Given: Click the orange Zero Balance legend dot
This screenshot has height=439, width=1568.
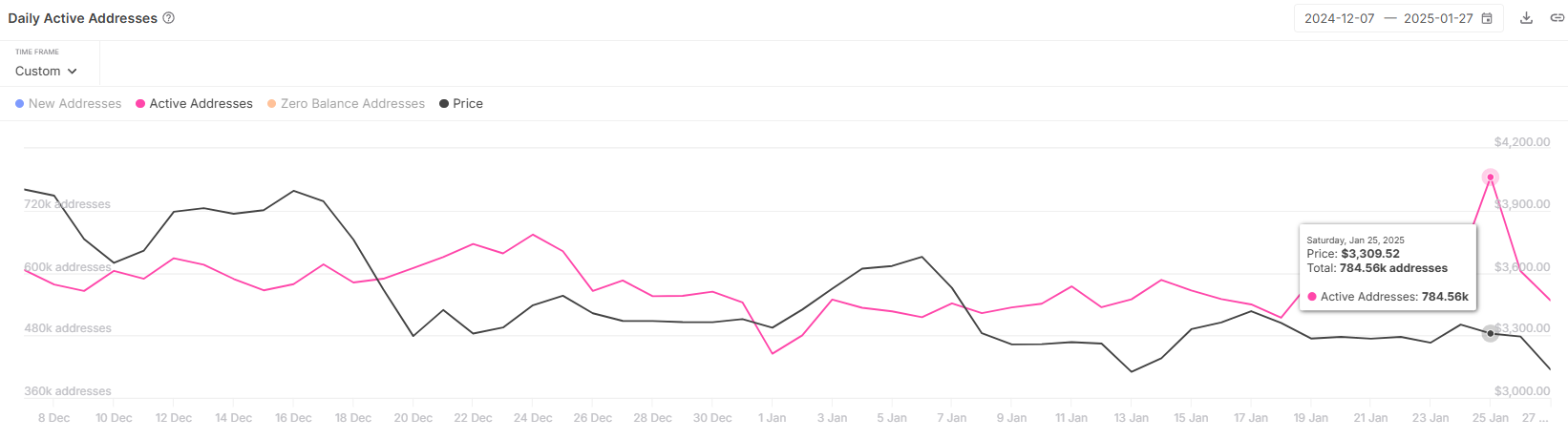Looking at the screenshot, I should pyautogui.click(x=272, y=104).
